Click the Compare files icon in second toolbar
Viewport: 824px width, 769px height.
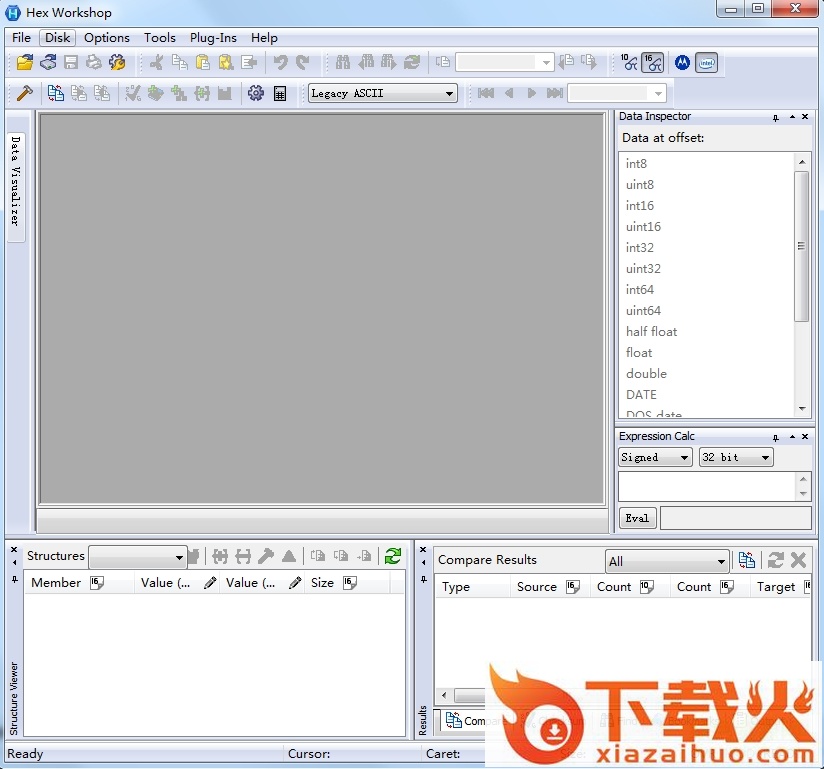pos(55,93)
